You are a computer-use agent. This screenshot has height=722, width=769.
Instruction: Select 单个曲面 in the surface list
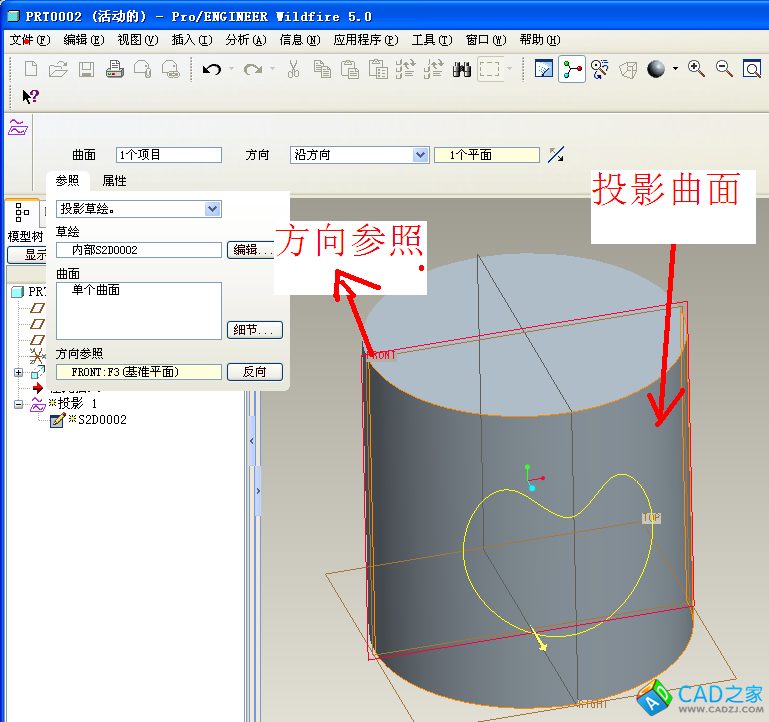coord(96,290)
